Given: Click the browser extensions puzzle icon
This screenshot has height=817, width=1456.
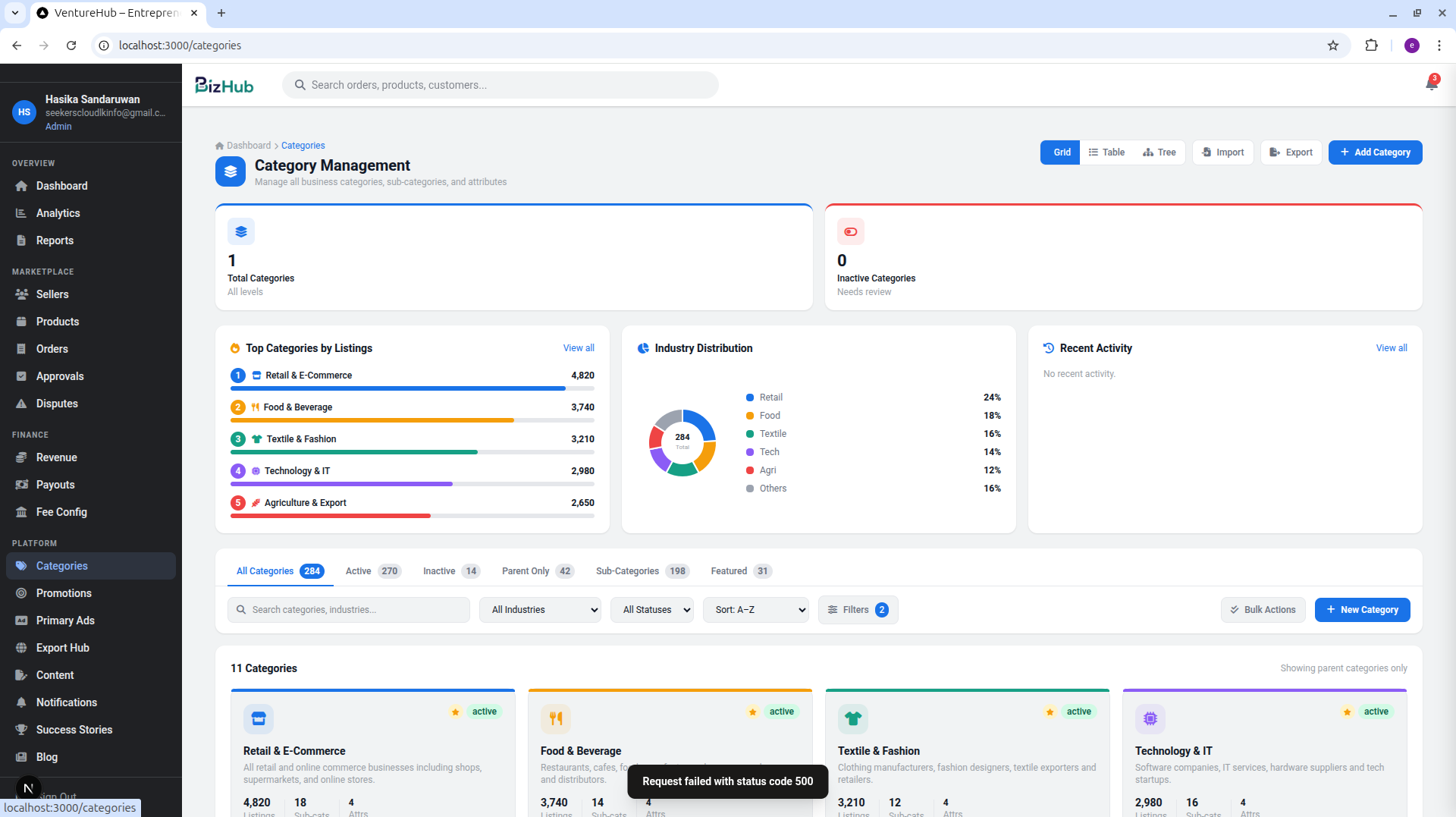Looking at the screenshot, I should coord(1371,46).
